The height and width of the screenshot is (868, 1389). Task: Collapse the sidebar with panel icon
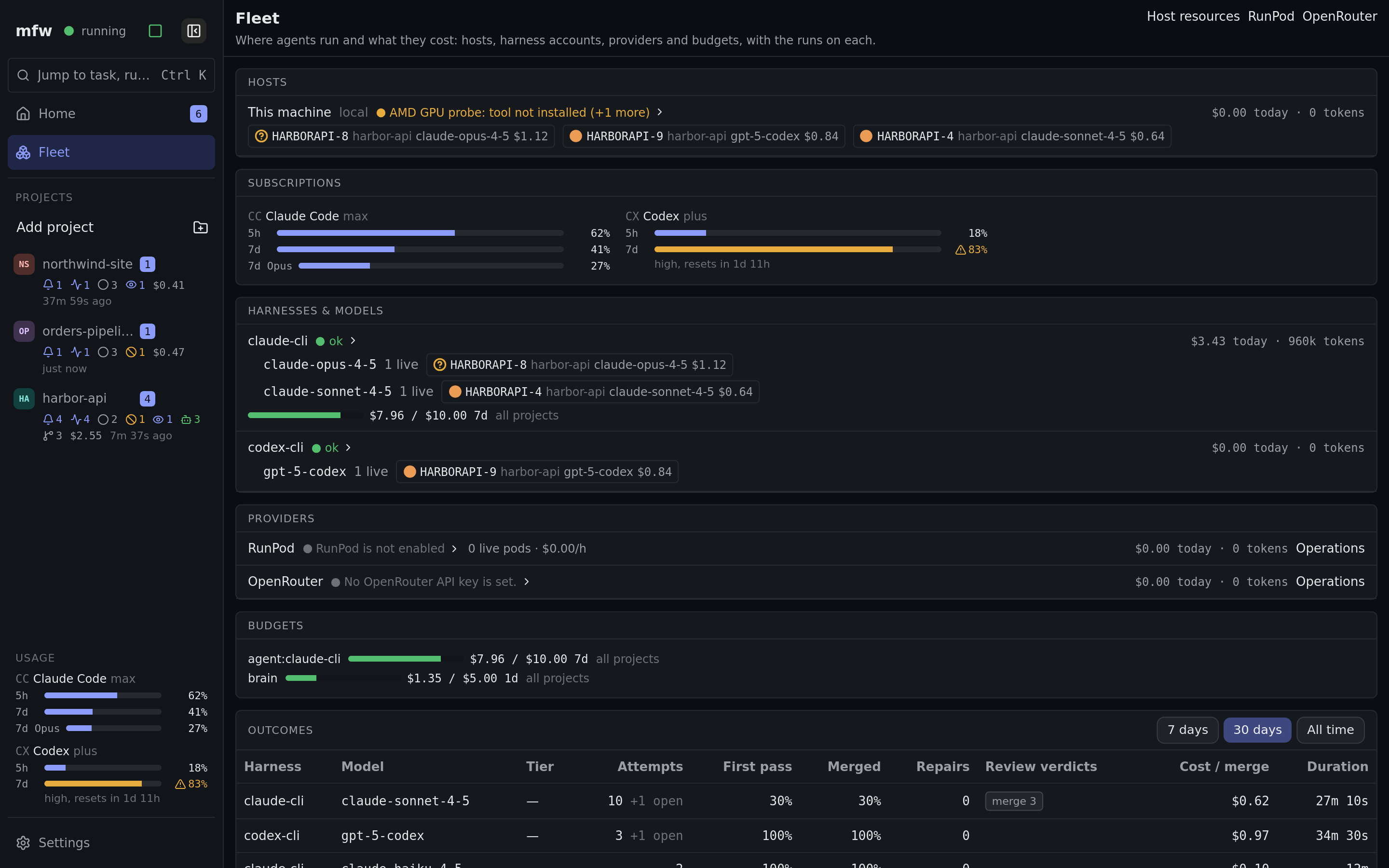pos(194,31)
